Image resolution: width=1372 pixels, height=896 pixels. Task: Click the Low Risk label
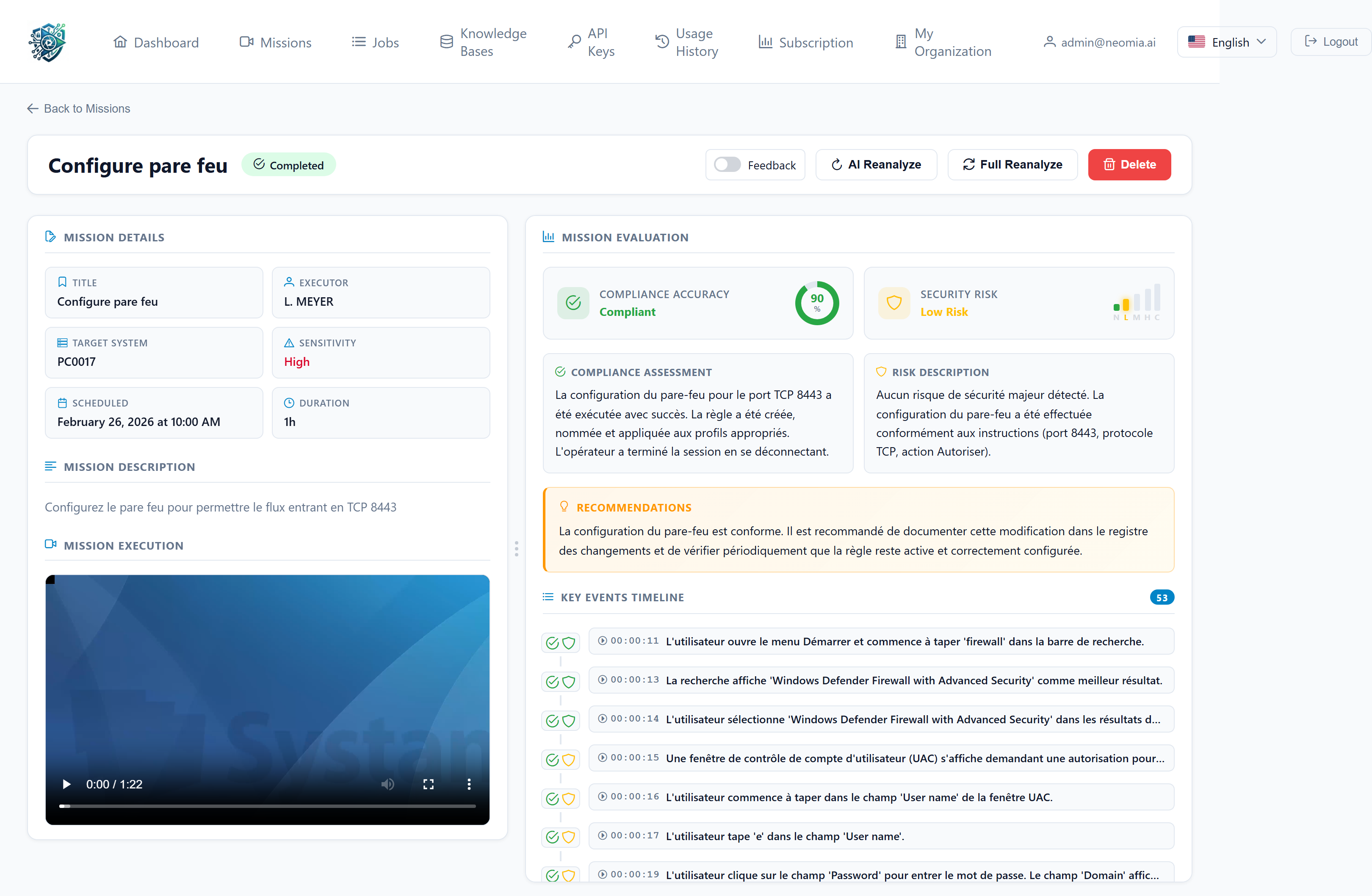click(944, 311)
